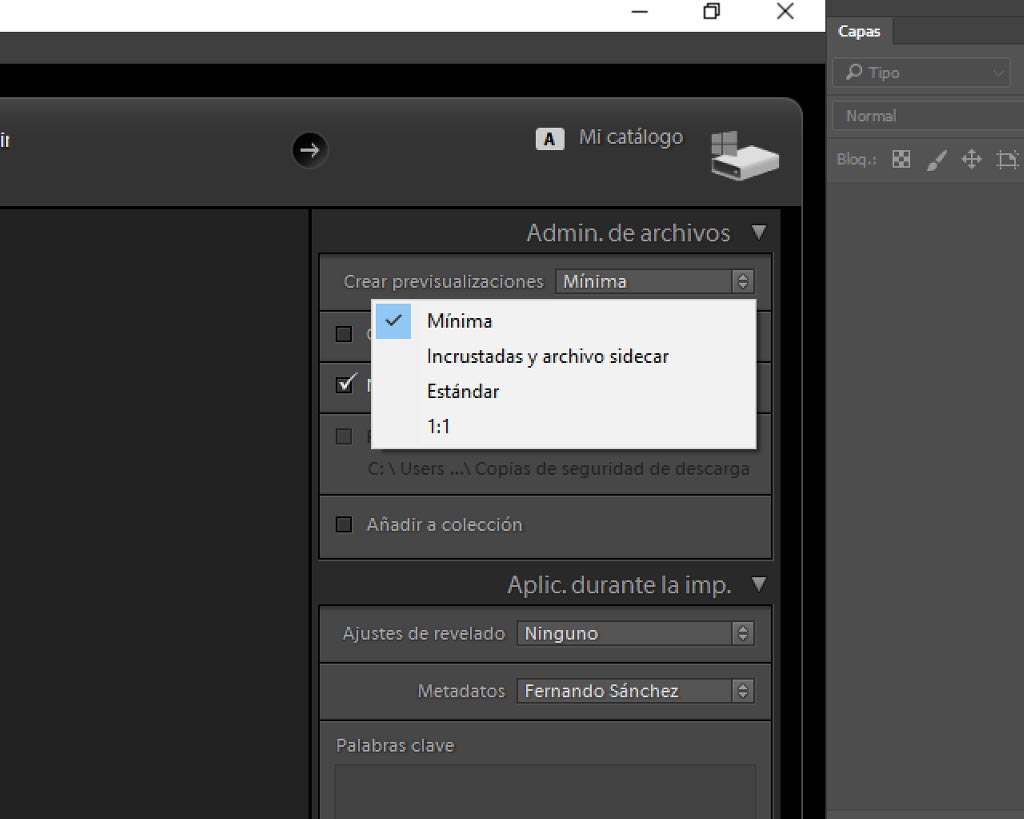The image size is (1024, 819).
Task: Enable Añadir a colección checkbox
Action: 344,524
